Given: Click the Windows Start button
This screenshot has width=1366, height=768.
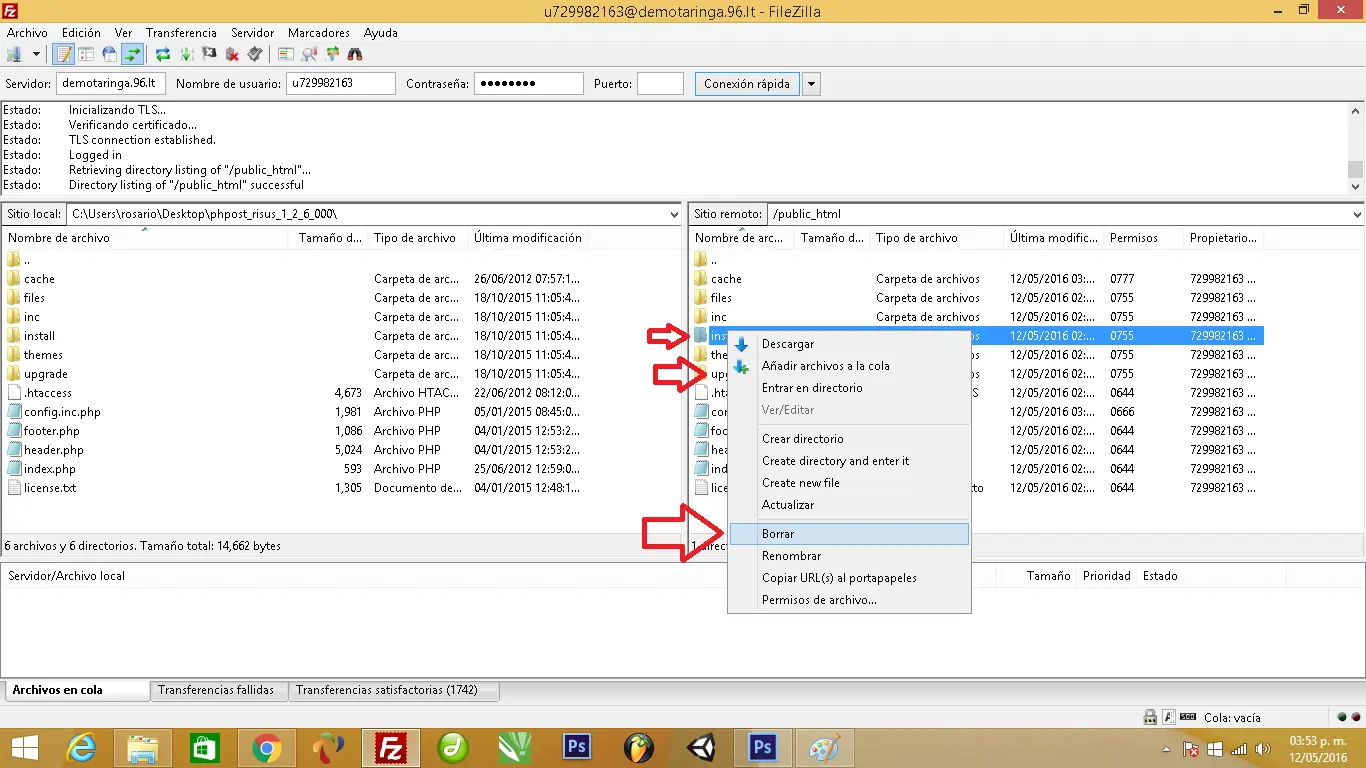Looking at the screenshot, I should point(24,748).
